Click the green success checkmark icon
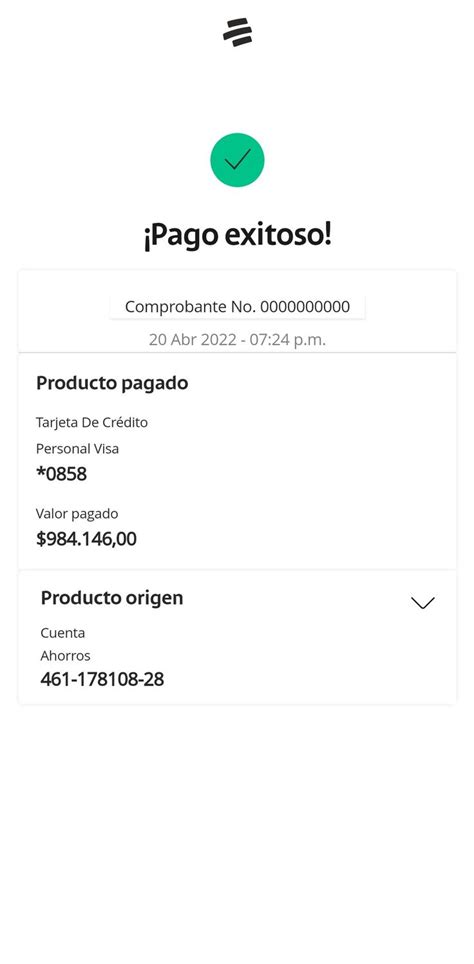The width and height of the screenshot is (474, 964). click(x=237, y=160)
